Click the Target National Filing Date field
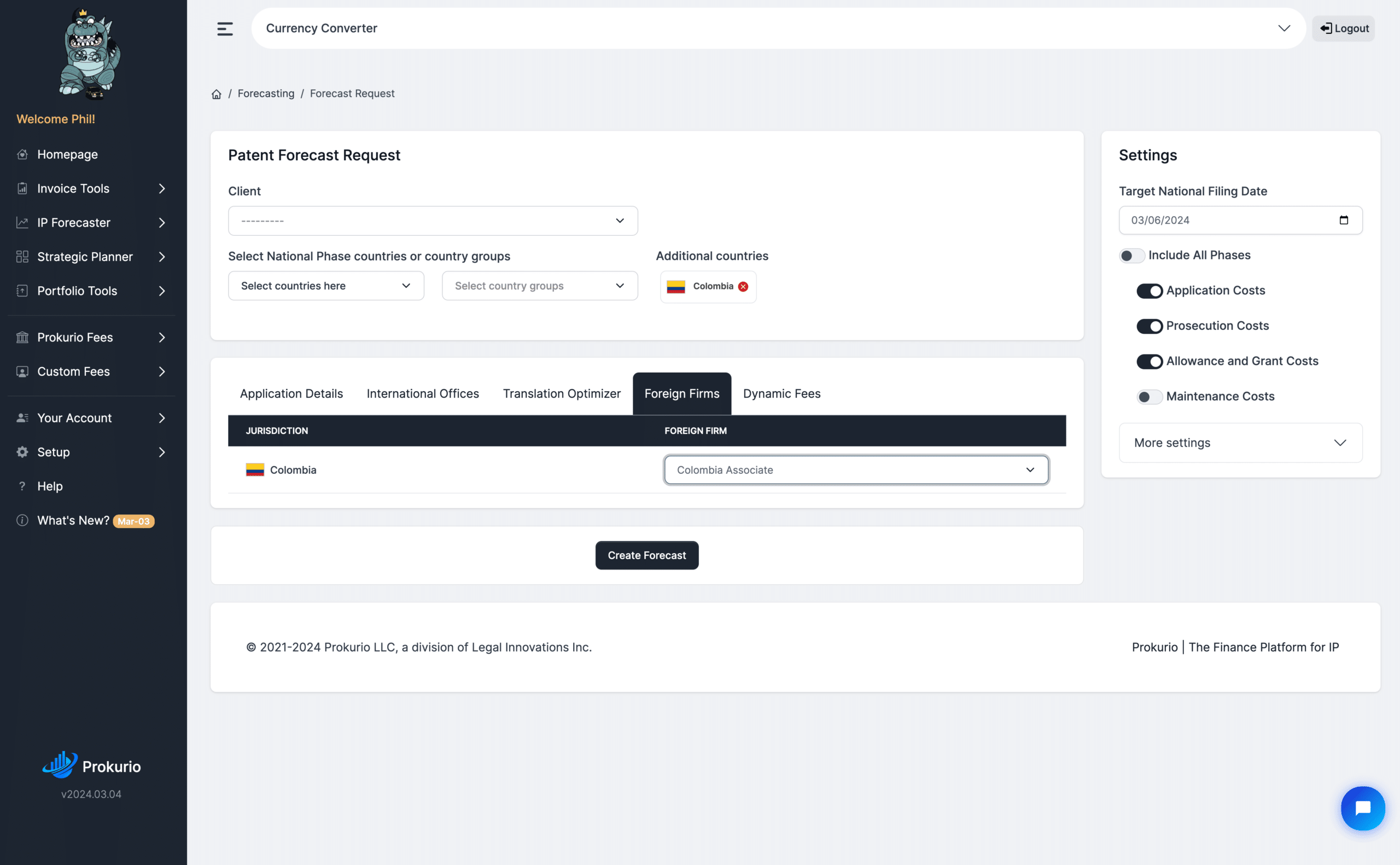 pos(1240,220)
